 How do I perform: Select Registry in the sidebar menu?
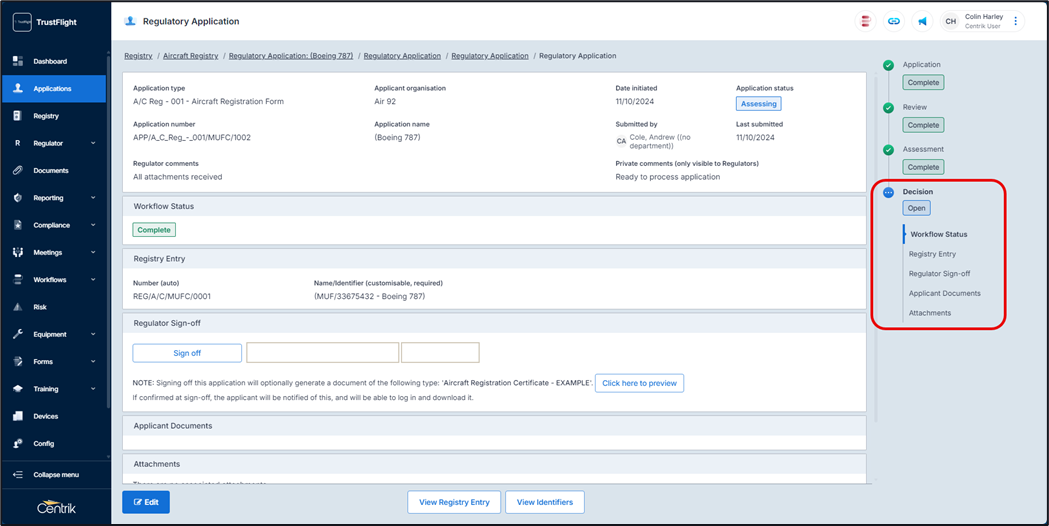coord(46,116)
